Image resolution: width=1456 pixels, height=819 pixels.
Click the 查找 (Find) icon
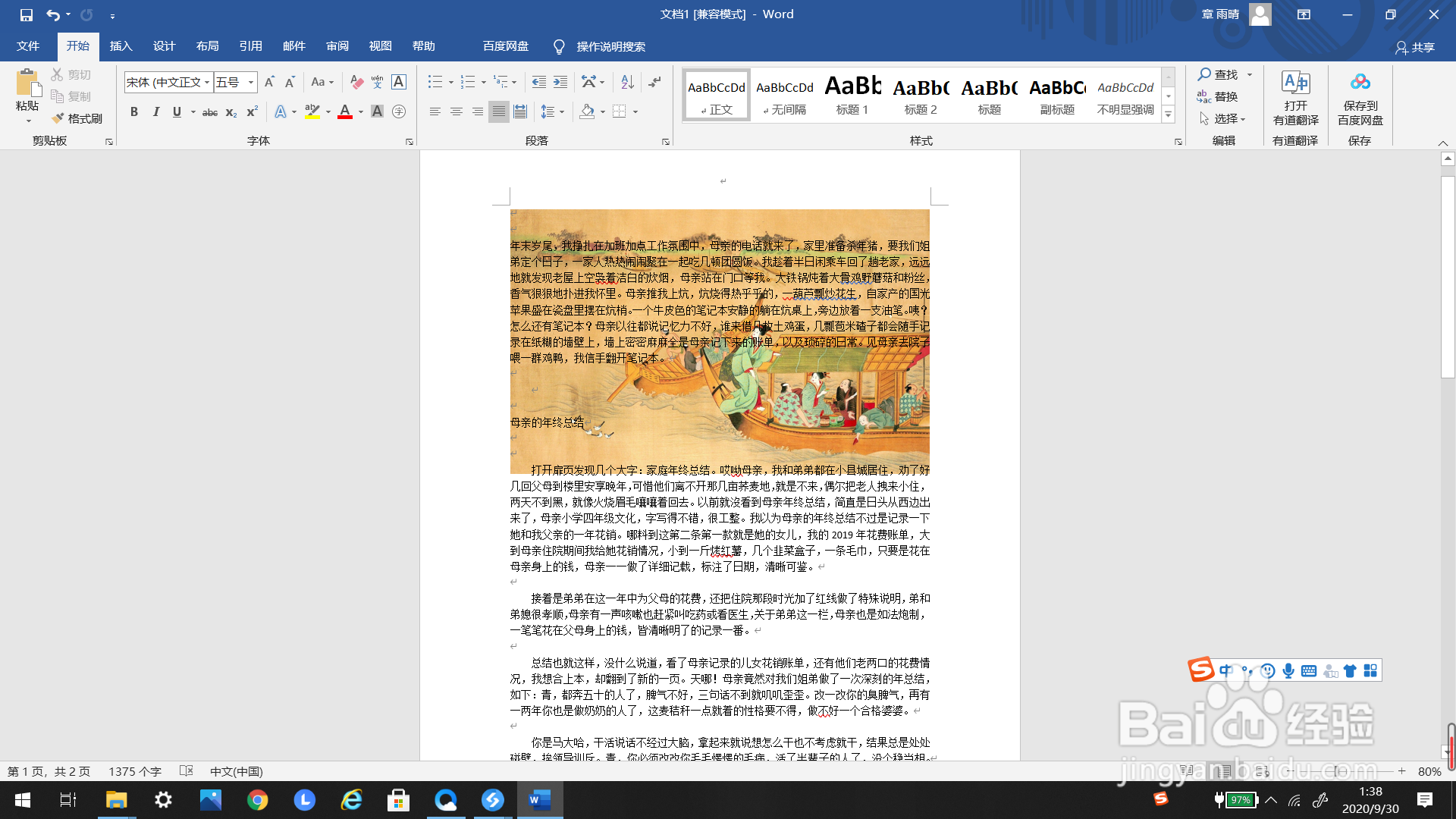point(1219,74)
